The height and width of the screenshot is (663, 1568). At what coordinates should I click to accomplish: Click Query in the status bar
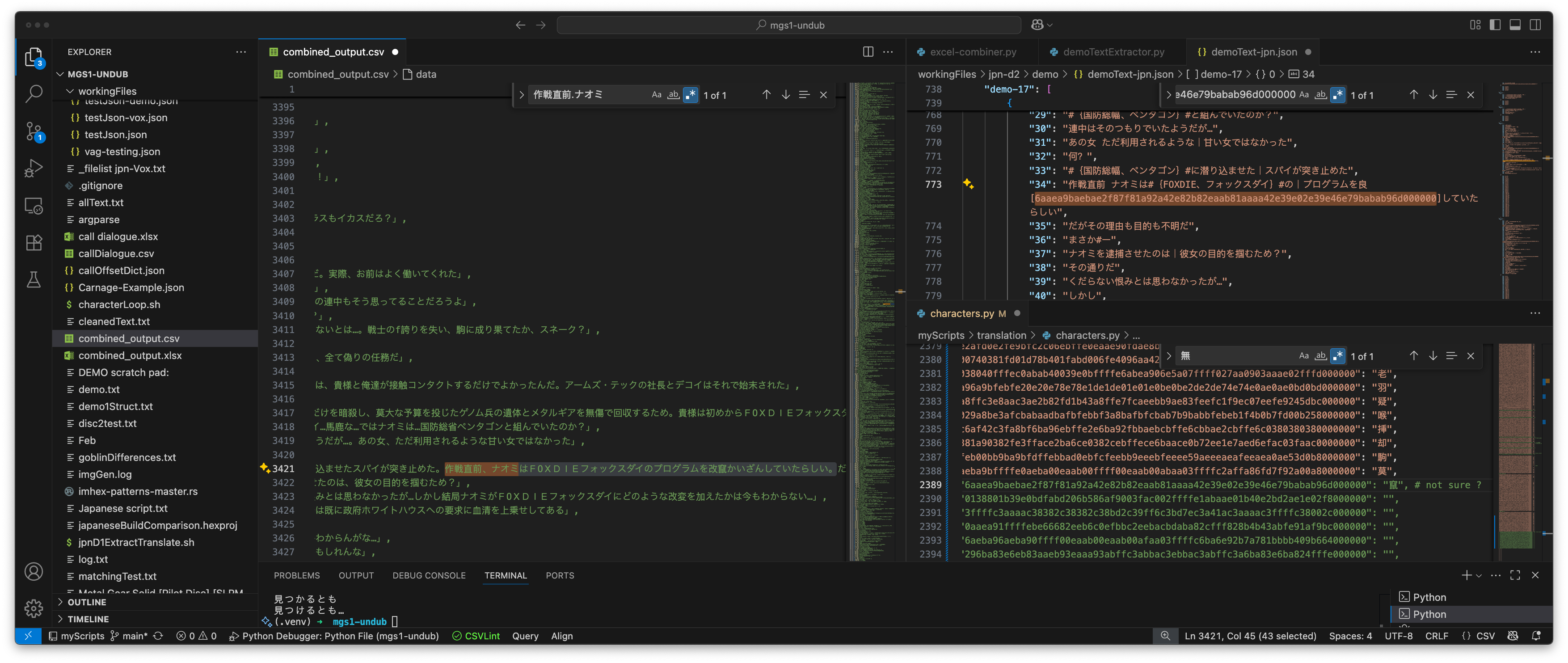coord(525,636)
